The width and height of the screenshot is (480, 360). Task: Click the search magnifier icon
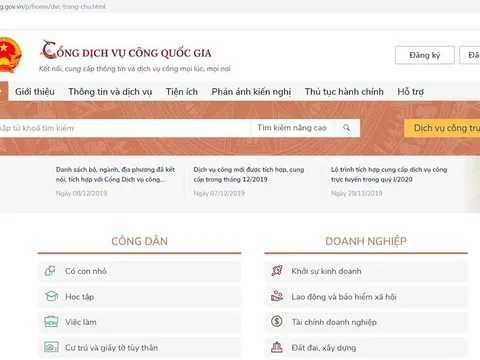coord(347,128)
